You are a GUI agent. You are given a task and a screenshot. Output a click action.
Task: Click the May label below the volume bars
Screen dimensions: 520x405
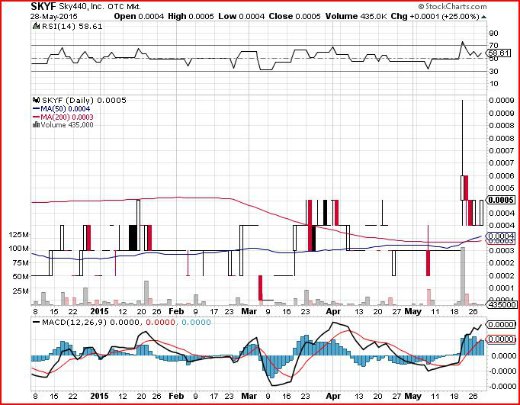click(413, 311)
